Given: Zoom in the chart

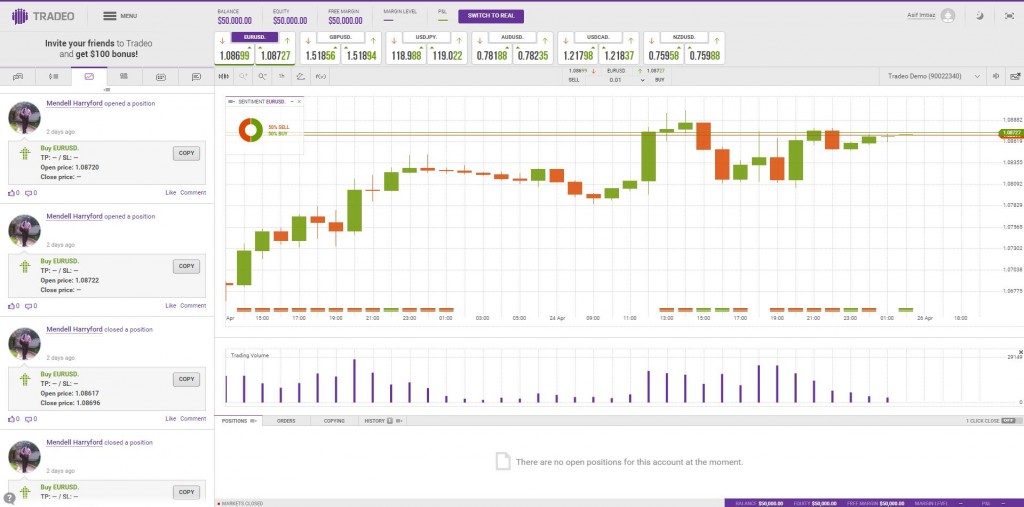Looking at the screenshot, I should tap(243, 76).
